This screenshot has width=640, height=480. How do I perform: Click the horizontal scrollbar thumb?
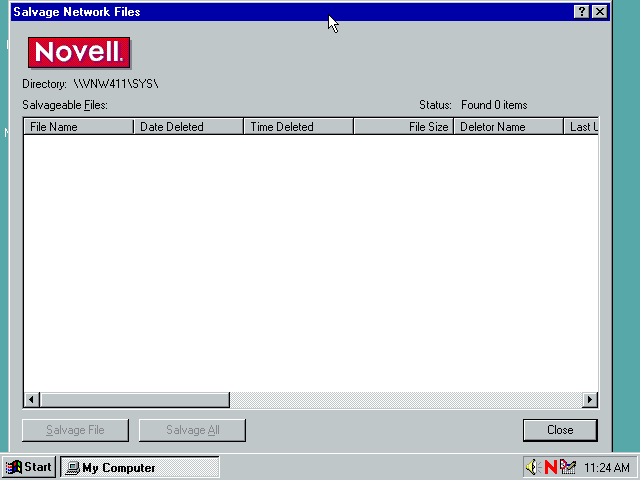[135, 400]
